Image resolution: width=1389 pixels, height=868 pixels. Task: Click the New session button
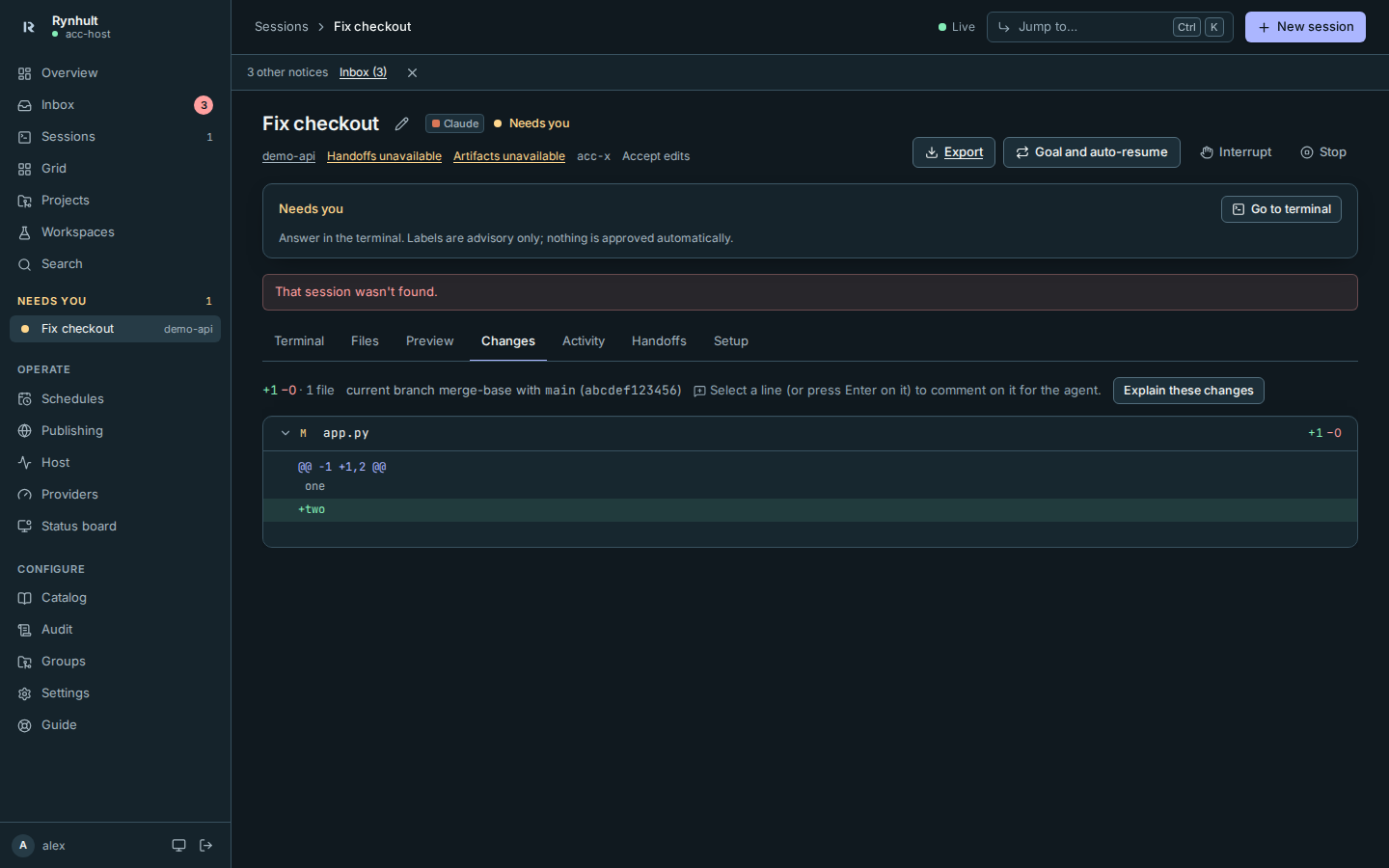point(1305,27)
